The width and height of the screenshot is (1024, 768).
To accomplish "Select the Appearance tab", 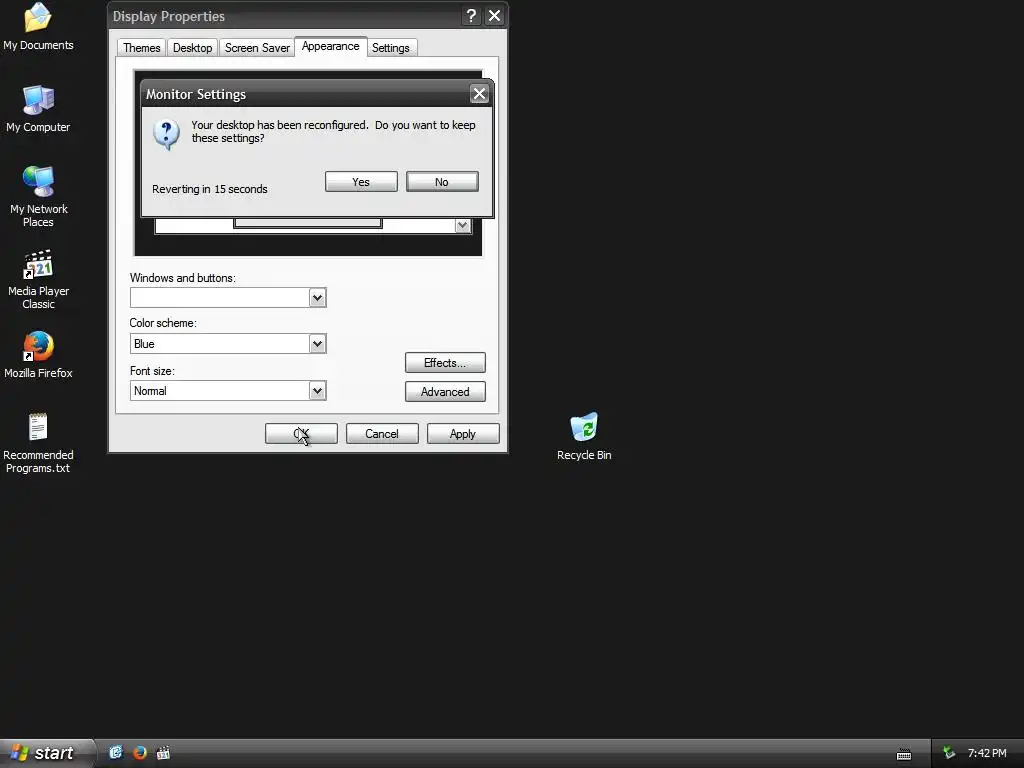I will point(330,46).
